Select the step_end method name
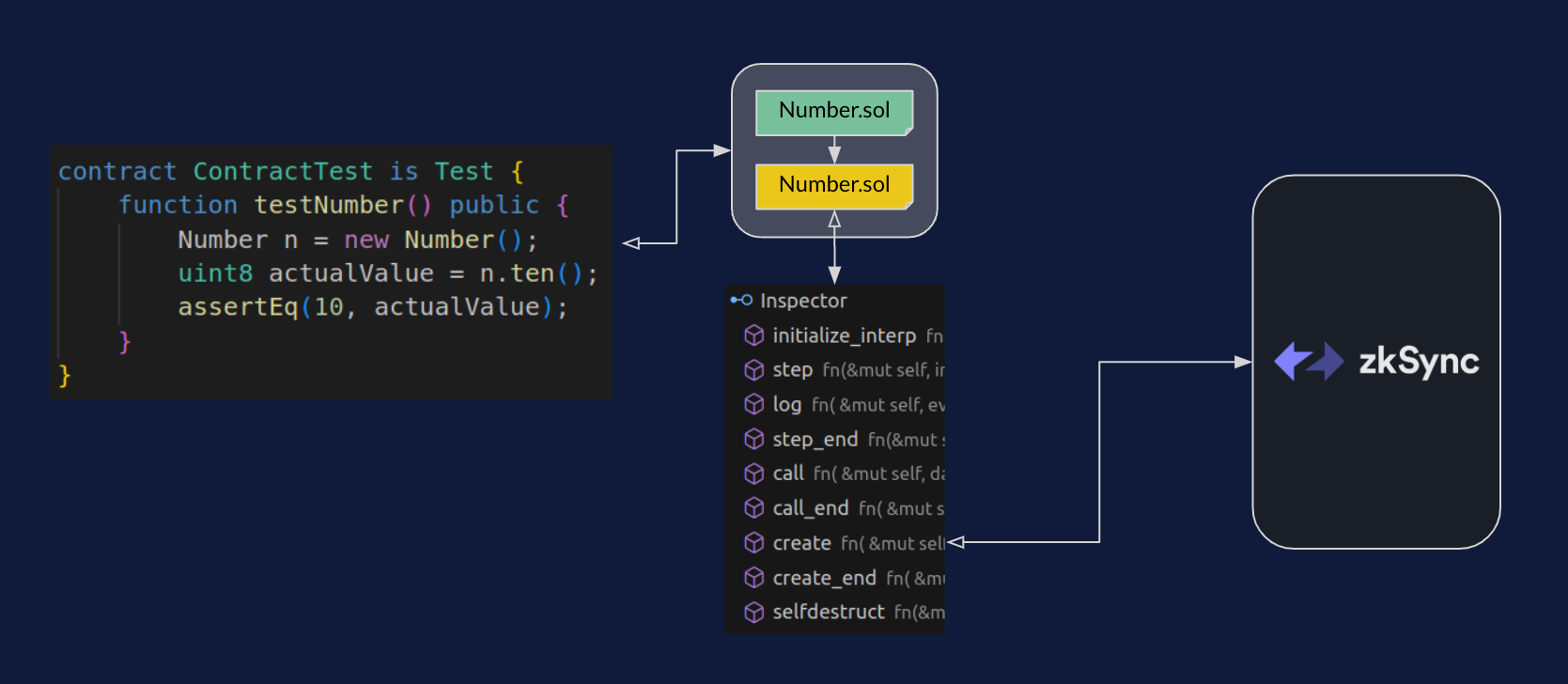This screenshot has height=684, width=1568. tap(815, 440)
